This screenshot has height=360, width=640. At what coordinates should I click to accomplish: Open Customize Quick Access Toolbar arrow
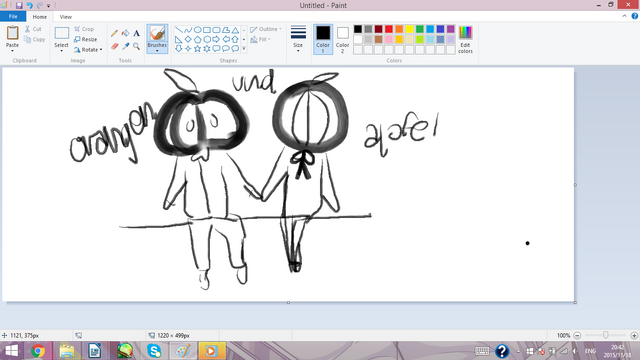(x=48, y=6)
